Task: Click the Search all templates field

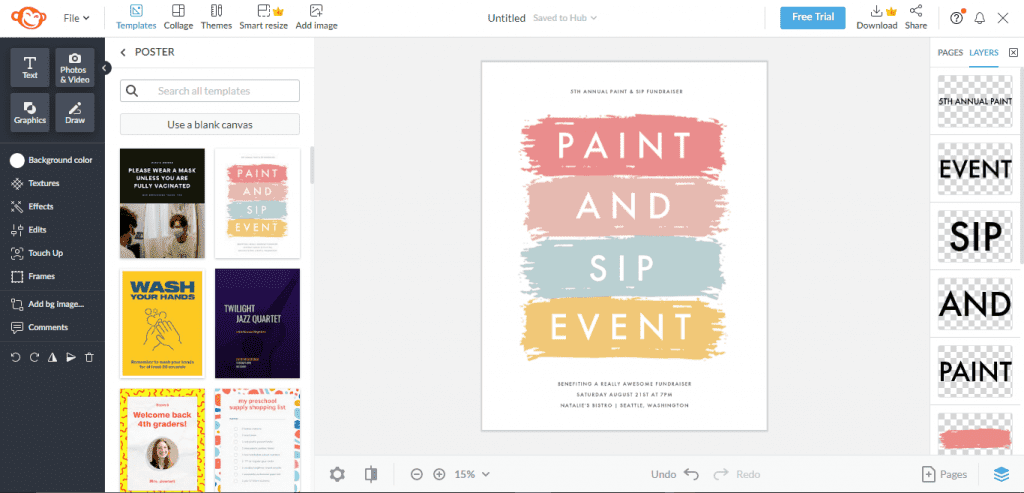Action: pyautogui.click(x=210, y=91)
